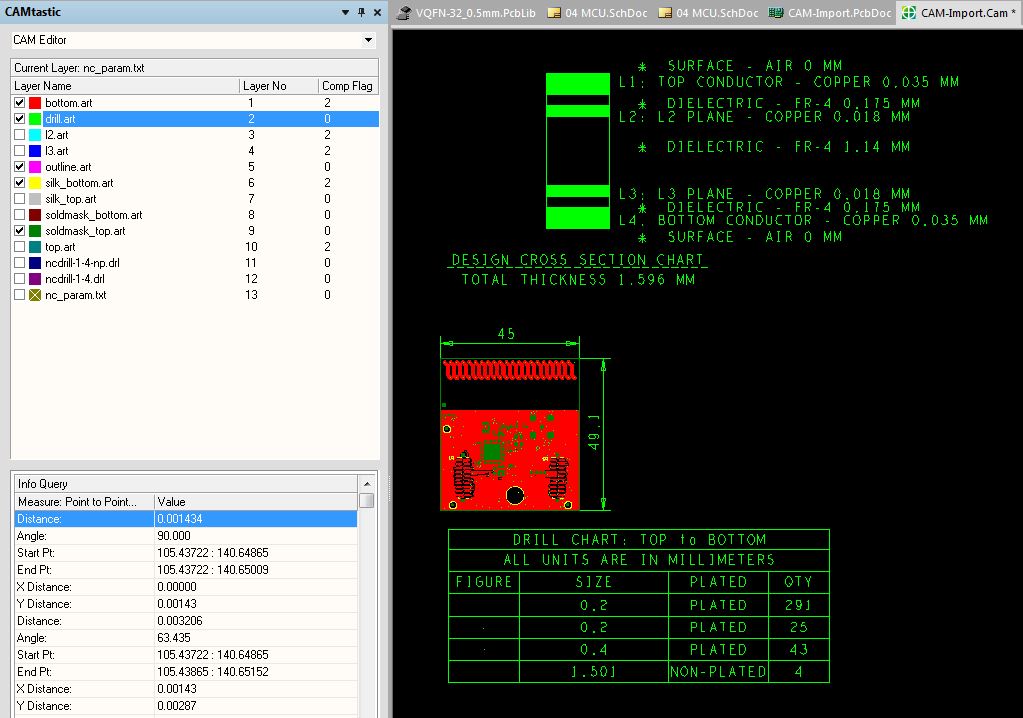Select outline.art layer name

click(x=68, y=167)
